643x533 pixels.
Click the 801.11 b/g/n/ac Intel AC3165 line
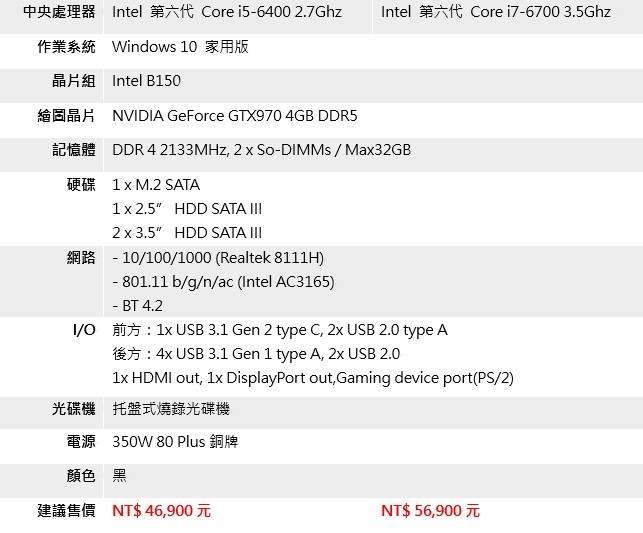(223, 282)
